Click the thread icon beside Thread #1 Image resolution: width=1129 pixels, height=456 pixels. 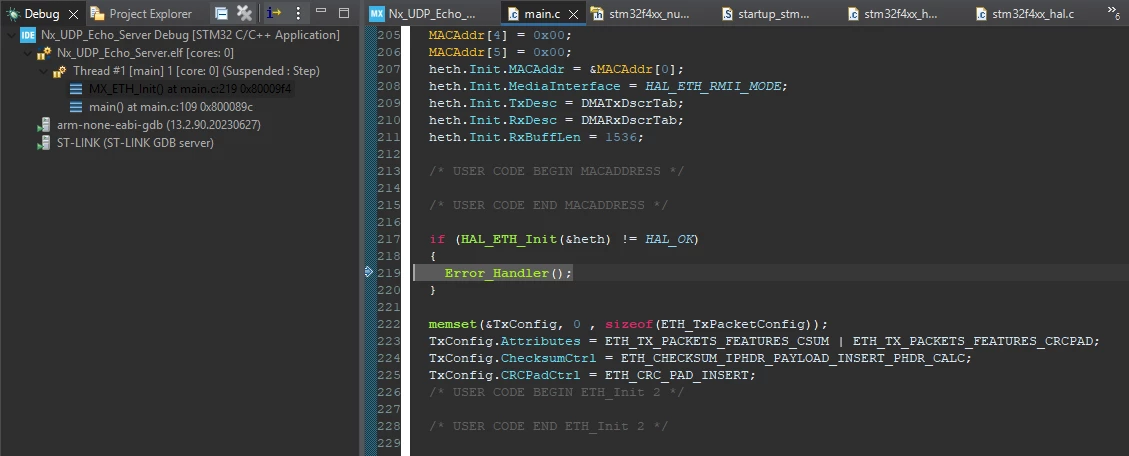60,71
